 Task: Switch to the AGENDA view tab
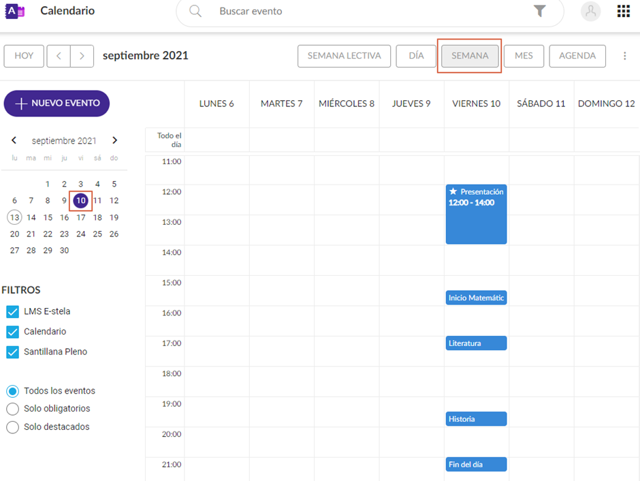pos(578,56)
